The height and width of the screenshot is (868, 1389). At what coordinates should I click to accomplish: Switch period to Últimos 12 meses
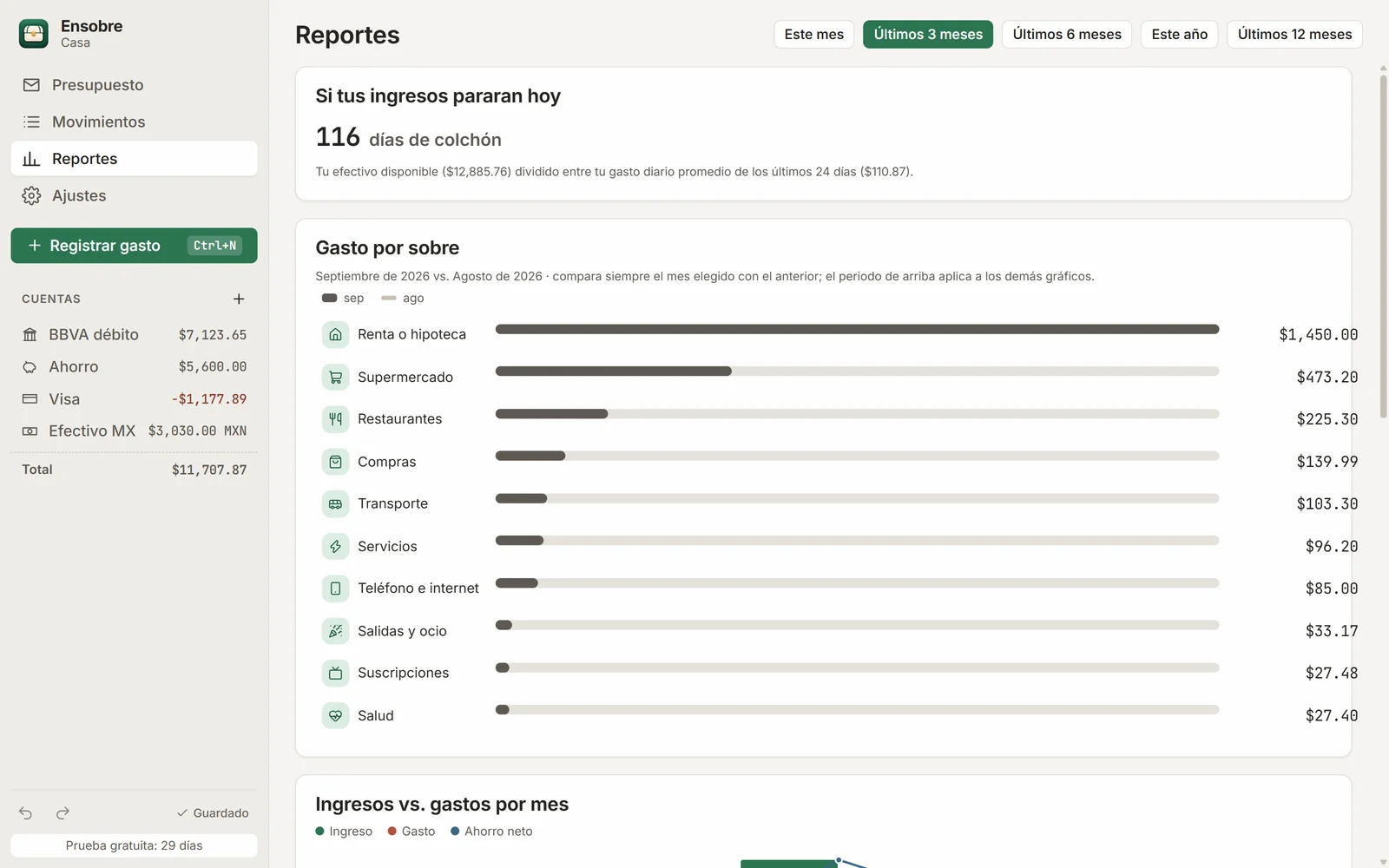coord(1294,35)
